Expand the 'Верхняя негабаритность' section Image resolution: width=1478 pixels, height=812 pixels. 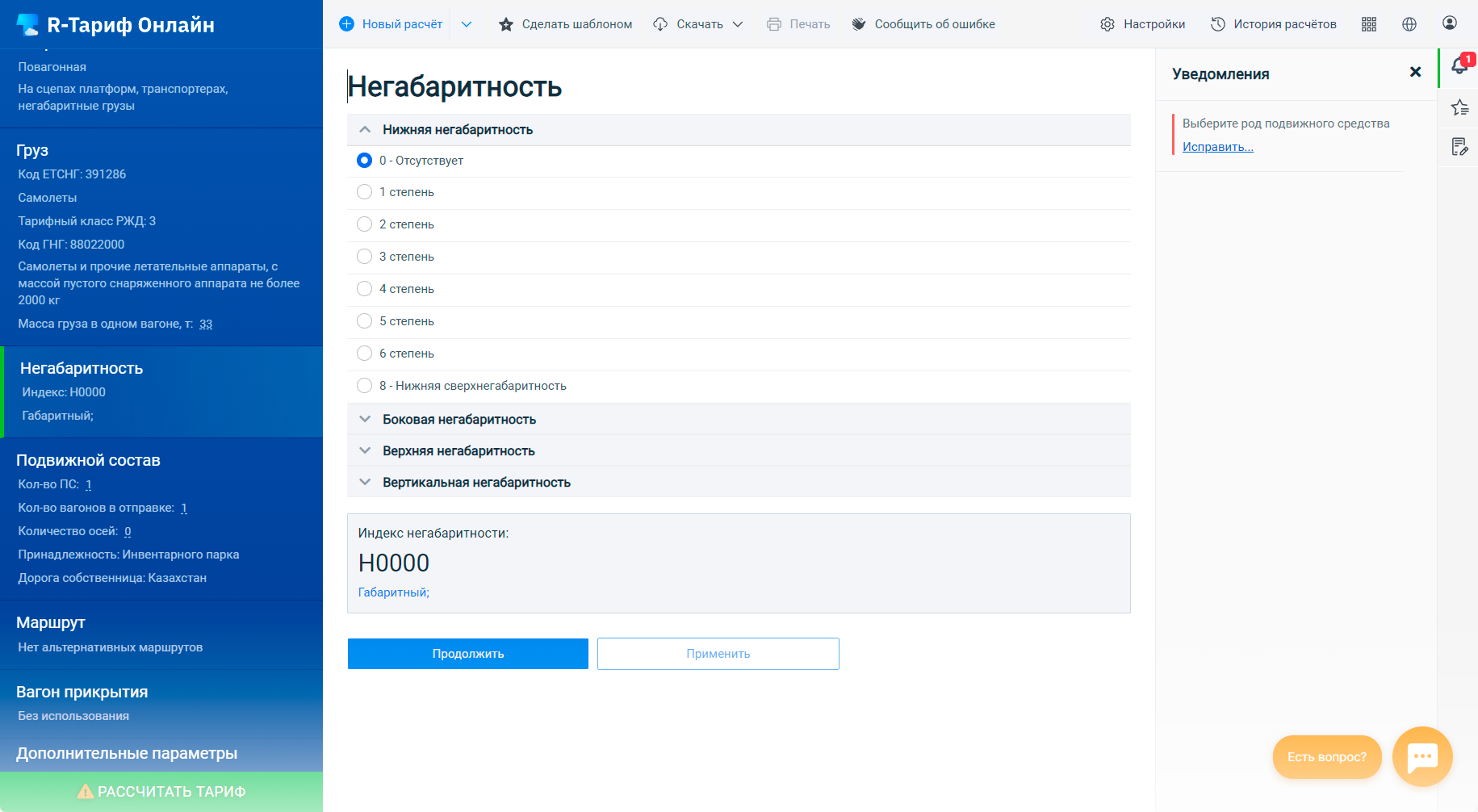(x=458, y=451)
